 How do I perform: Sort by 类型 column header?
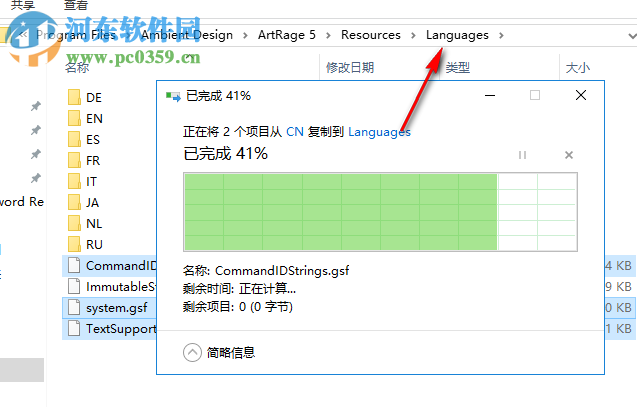[x=458, y=67]
